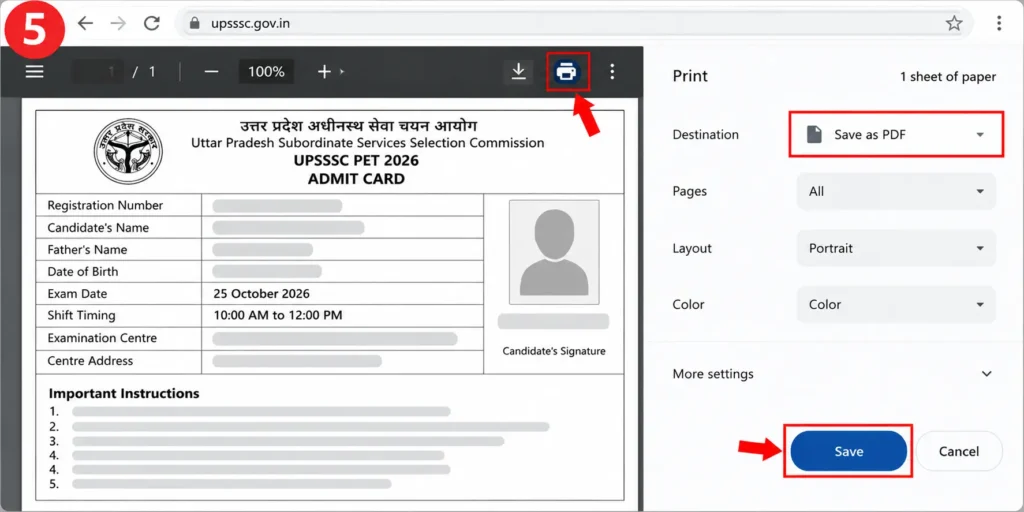Screen dimensions: 1024x512
Task: Expand More settings in print dialog
Action: [x=833, y=374]
